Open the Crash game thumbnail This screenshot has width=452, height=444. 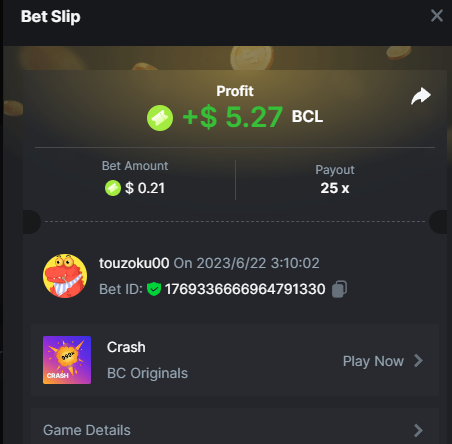(x=67, y=360)
